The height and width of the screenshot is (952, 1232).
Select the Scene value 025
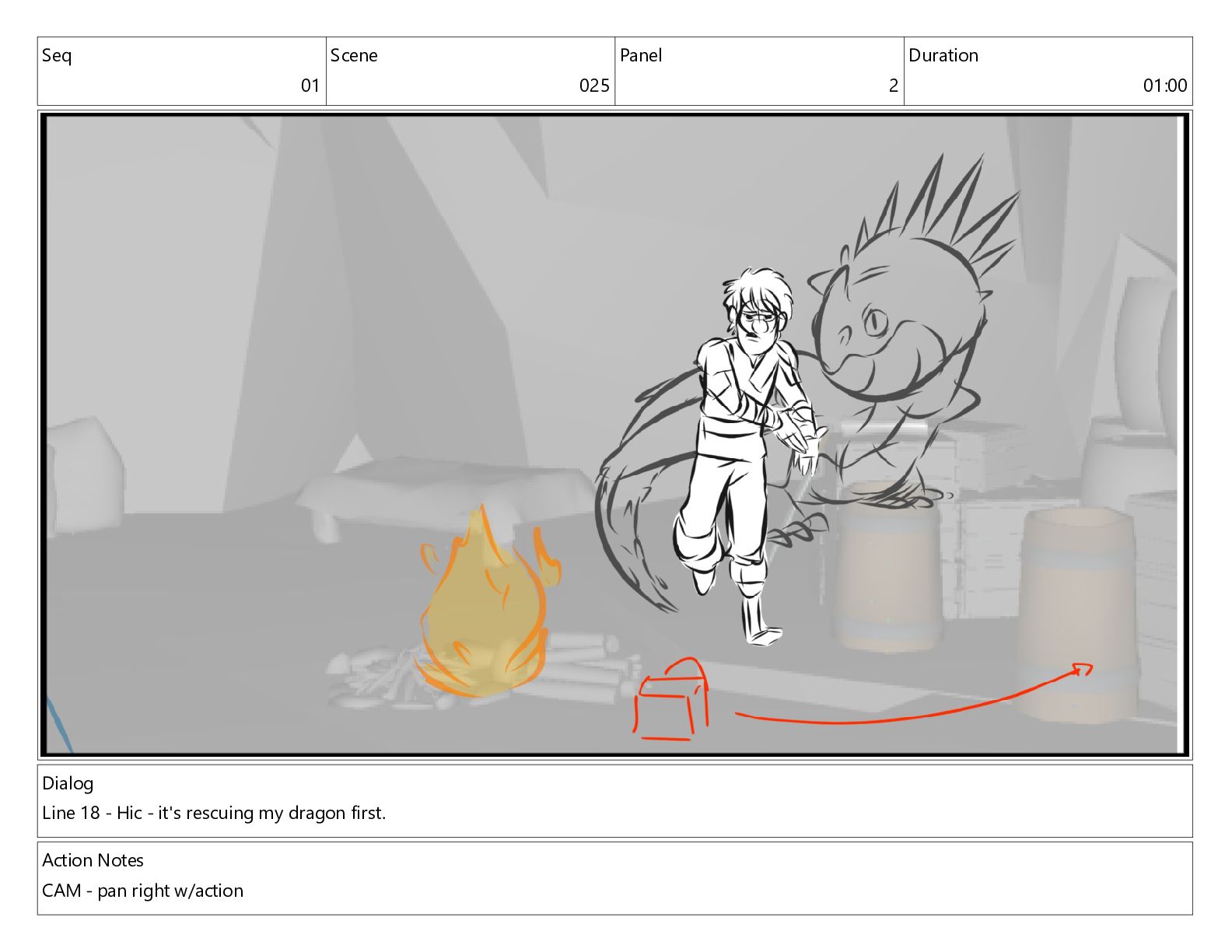click(594, 86)
